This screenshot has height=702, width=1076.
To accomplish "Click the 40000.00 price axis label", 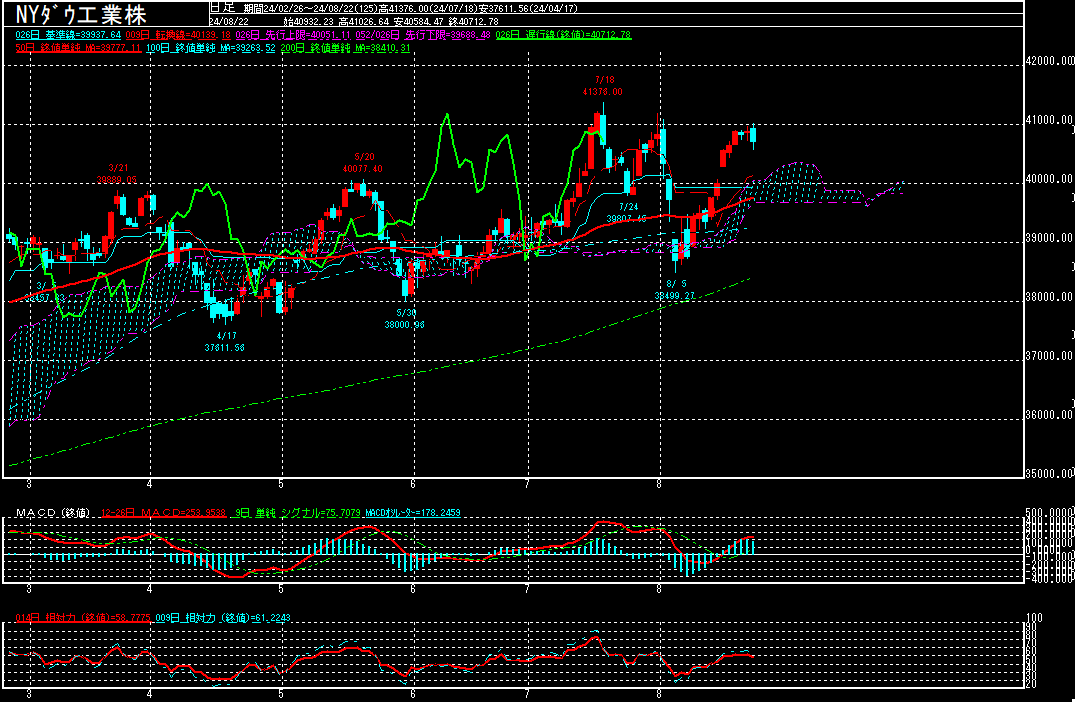I will click(x=1049, y=179).
